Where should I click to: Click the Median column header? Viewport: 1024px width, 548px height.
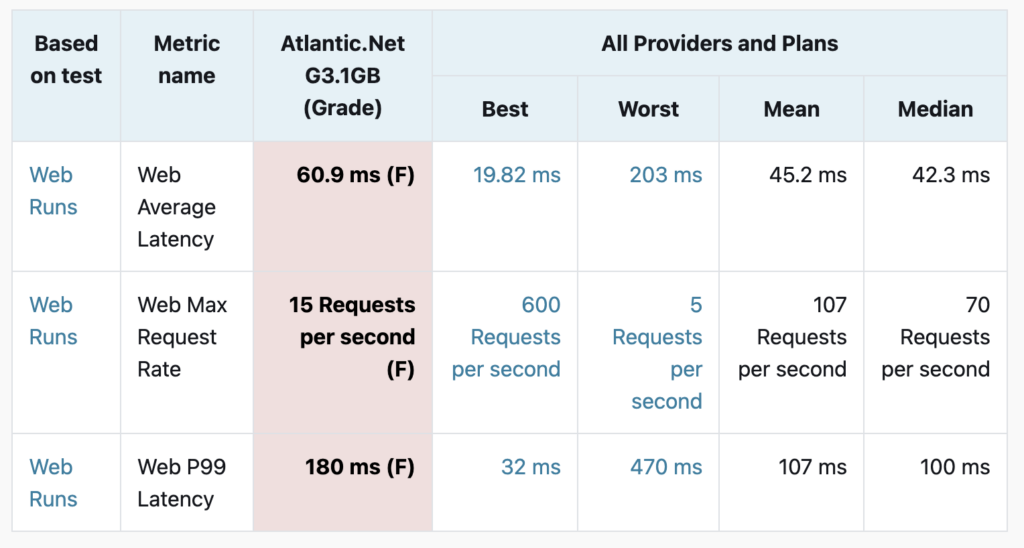935,109
